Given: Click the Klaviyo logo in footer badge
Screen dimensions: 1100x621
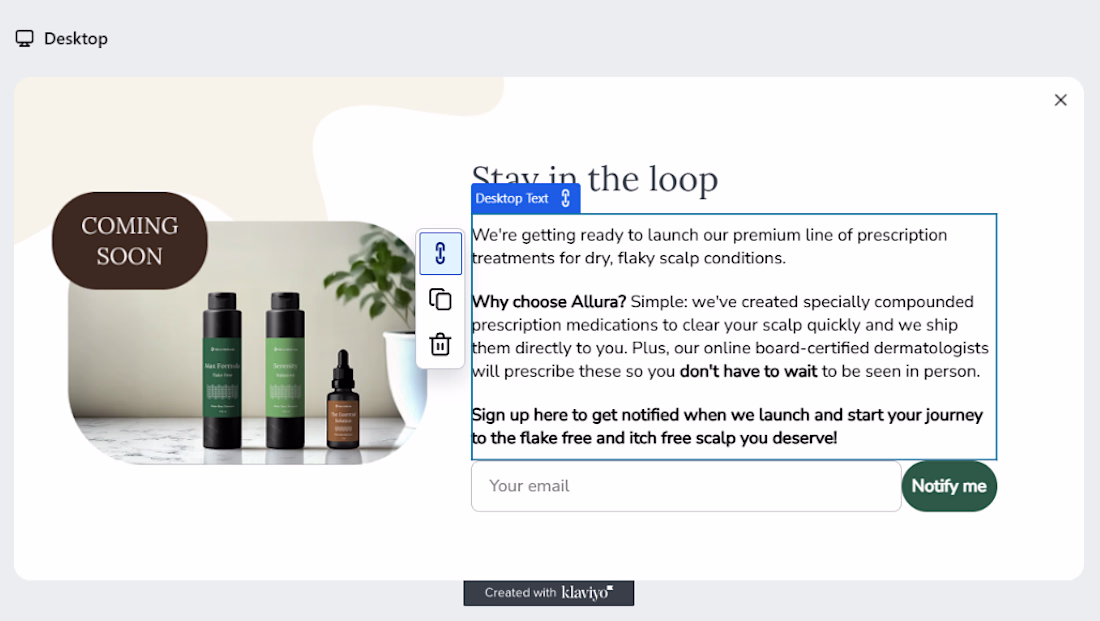Looking at the screenshot, I should pos(587,593).
